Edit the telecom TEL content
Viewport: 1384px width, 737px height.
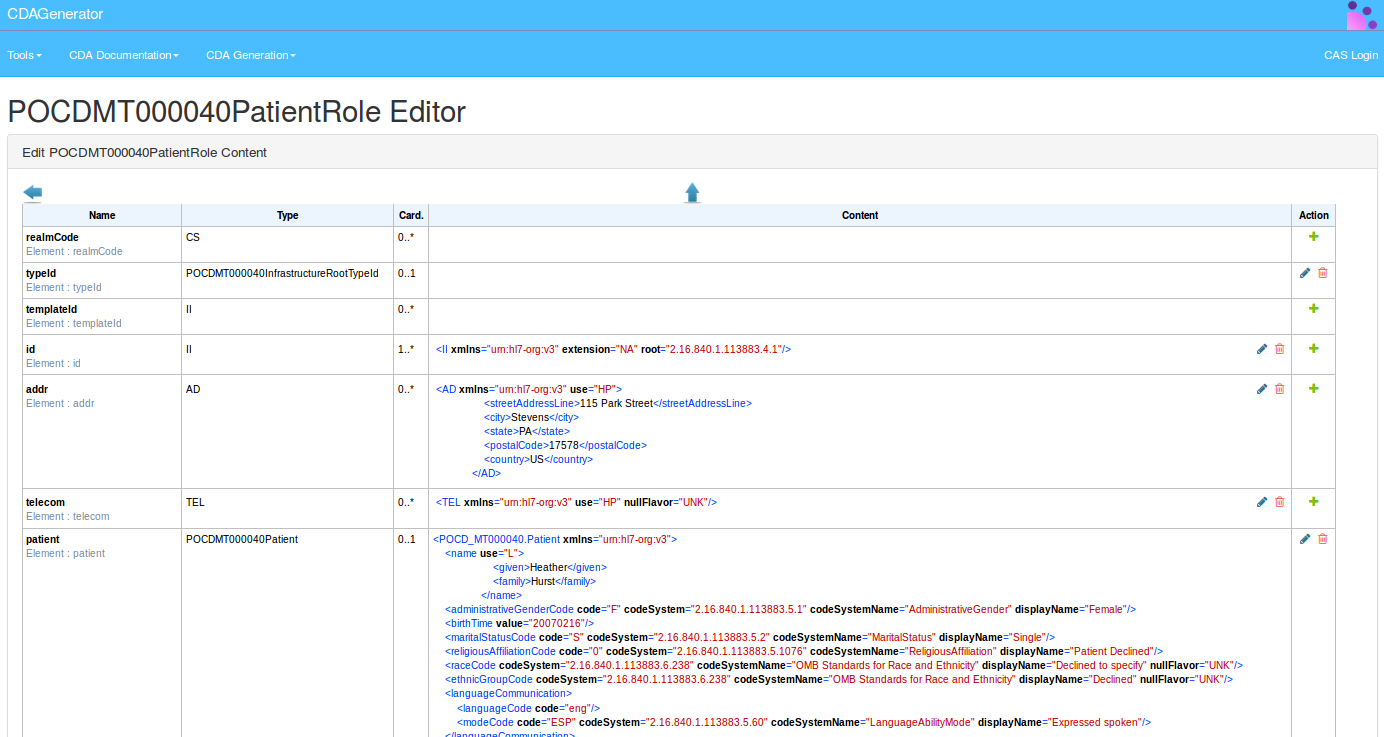[x=1261, y=502]
